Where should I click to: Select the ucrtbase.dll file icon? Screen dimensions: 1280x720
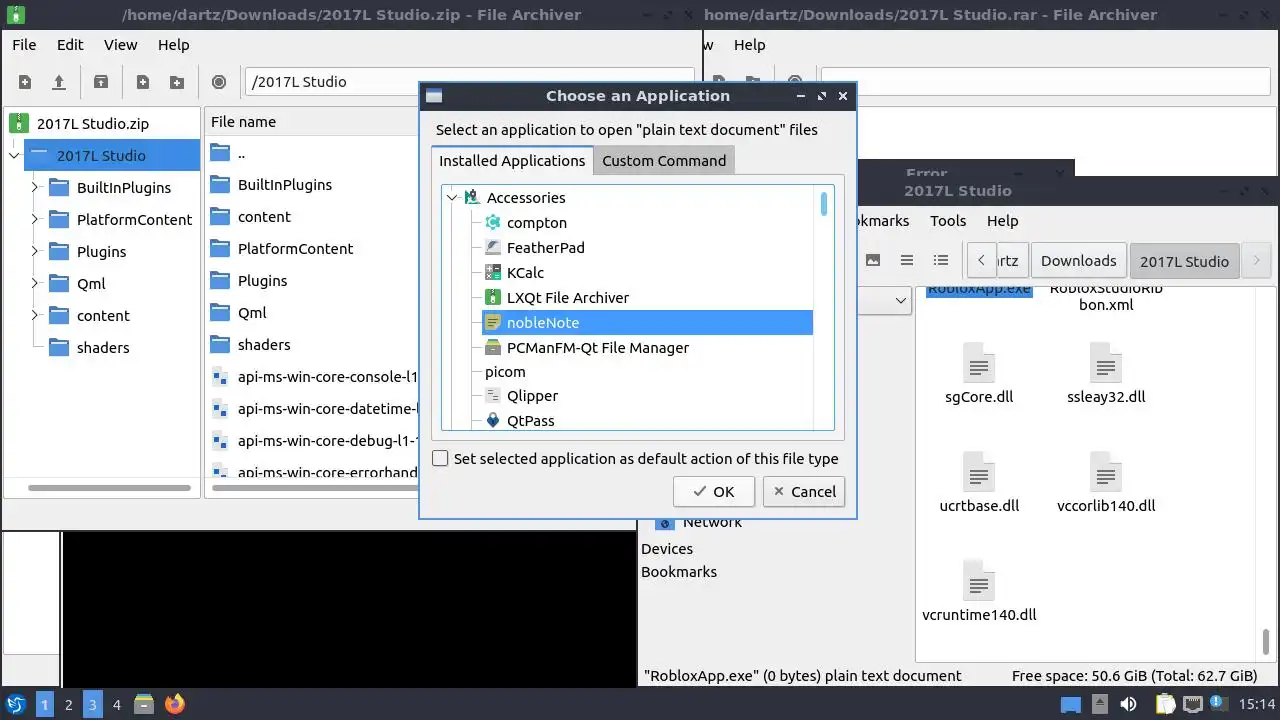coord(979,471)
